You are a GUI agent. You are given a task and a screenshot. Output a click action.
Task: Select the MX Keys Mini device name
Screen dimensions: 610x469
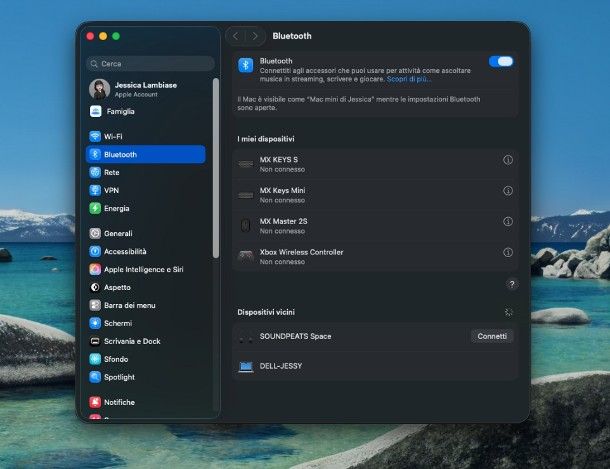(282, 190)
